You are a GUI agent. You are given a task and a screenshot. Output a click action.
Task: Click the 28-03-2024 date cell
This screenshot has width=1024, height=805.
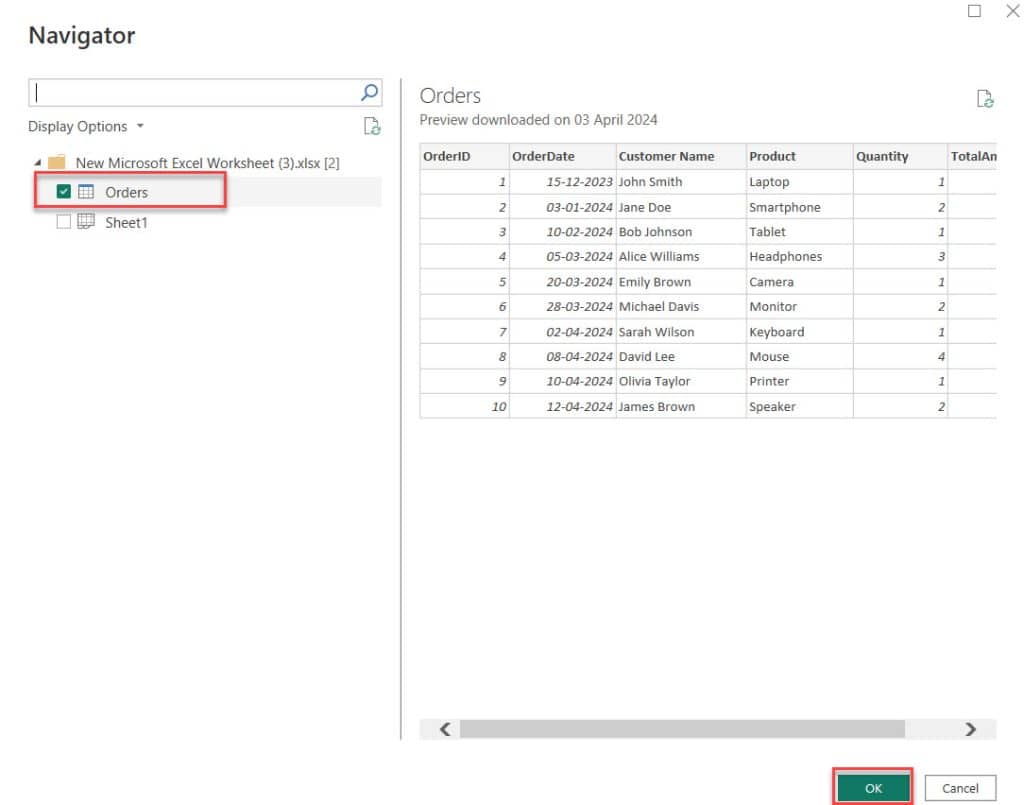point(562,307)
